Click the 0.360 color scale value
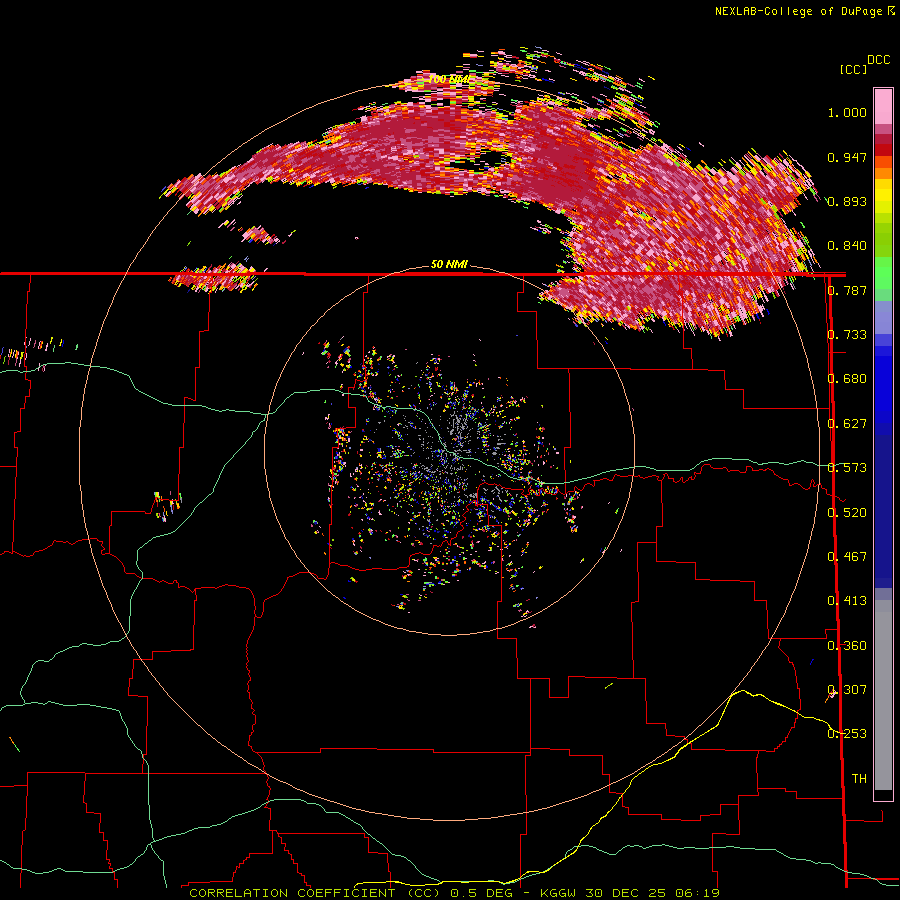900x900 pixels. pos(847,646)
